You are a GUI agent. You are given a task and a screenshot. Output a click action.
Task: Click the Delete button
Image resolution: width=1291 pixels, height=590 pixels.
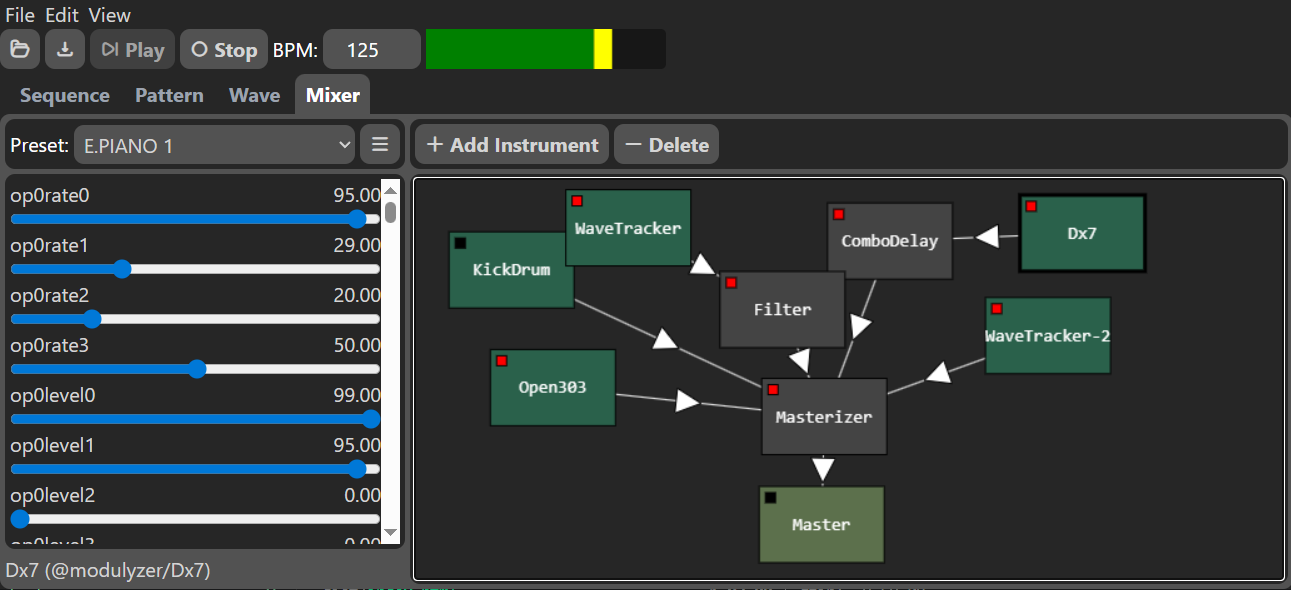click(666, 145)
